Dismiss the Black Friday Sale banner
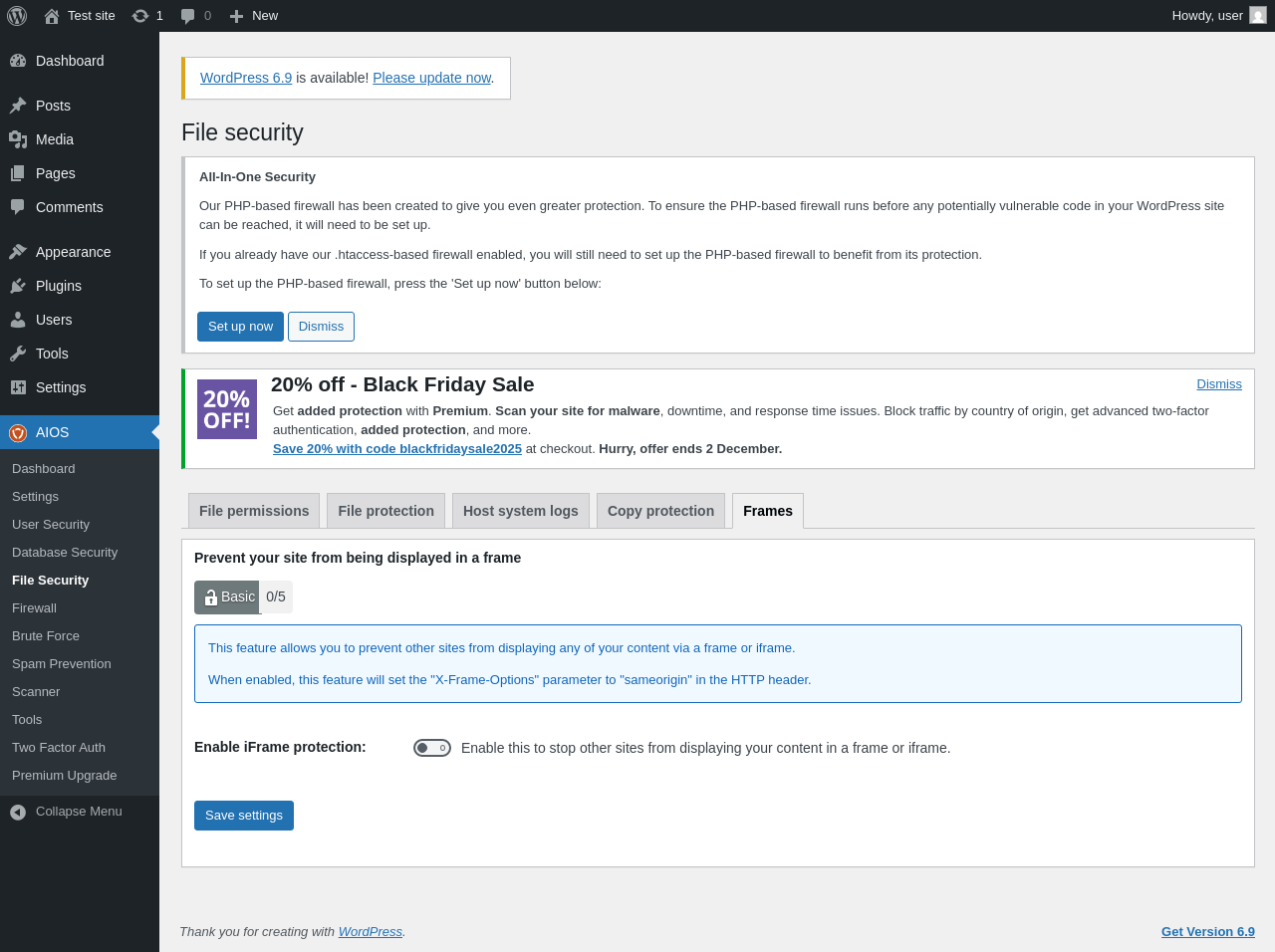This screenshot has width=1275, height=952. (1219, 384)
